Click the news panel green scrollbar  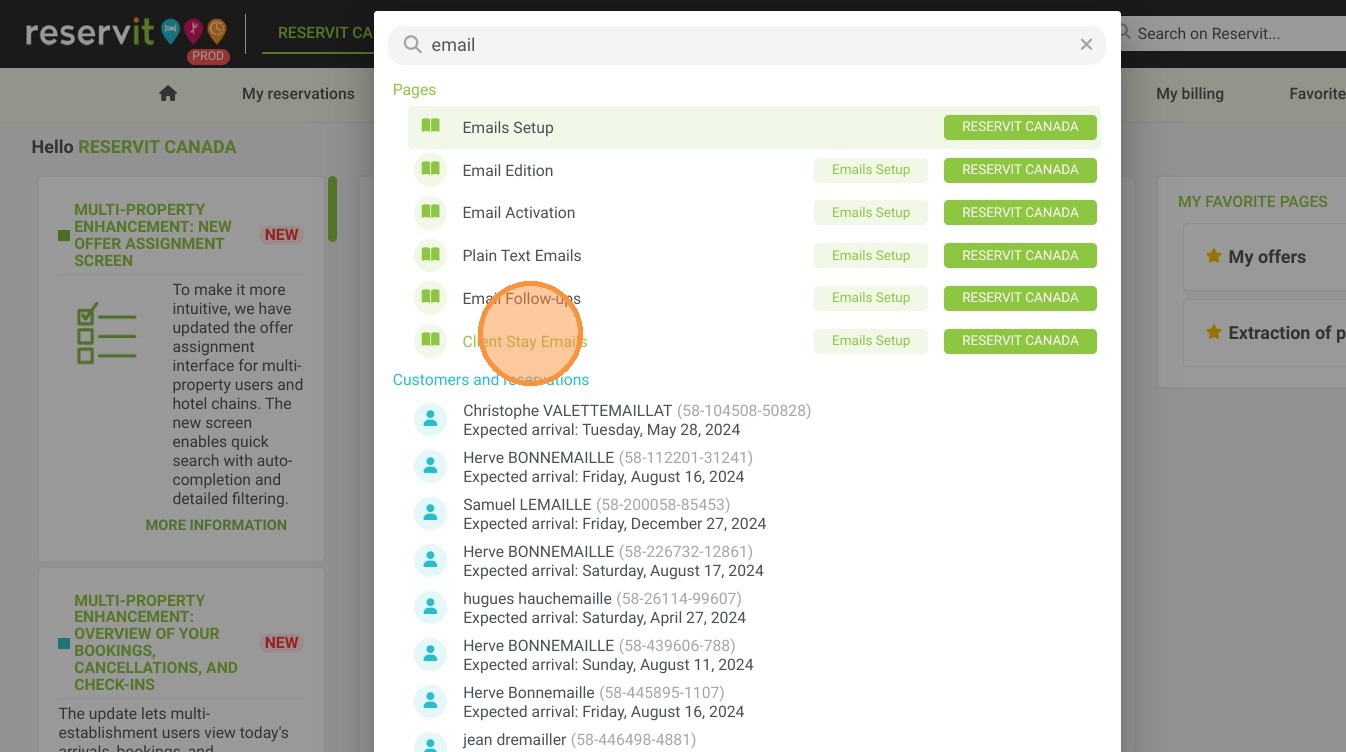click(x=332, y=209)
